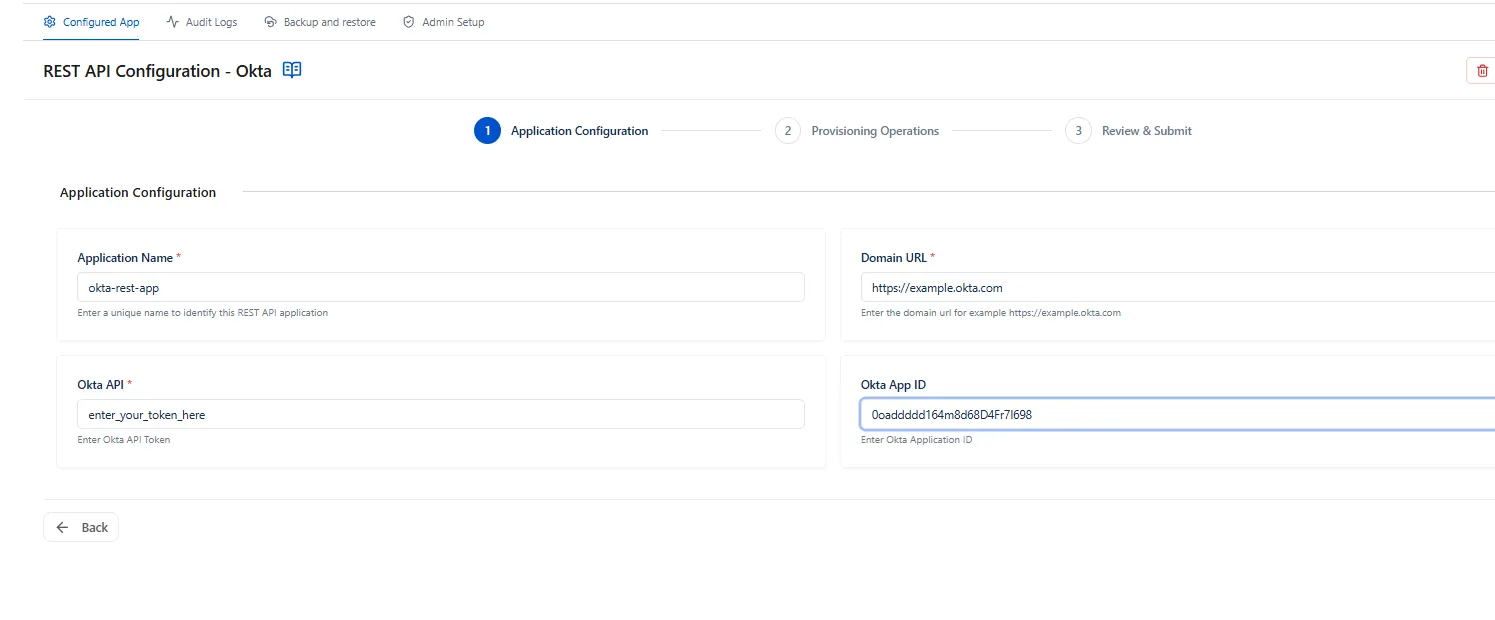Screen dimensions: 1495x620
Task: Click the shield icon beside Admin Setup
Action: 409,22
